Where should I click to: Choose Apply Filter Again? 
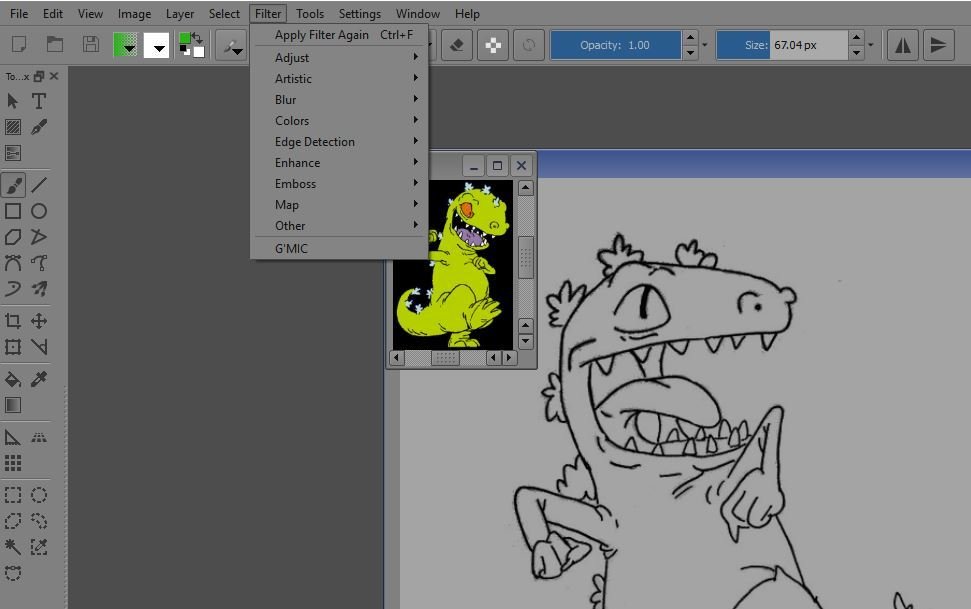coord(339,35)
